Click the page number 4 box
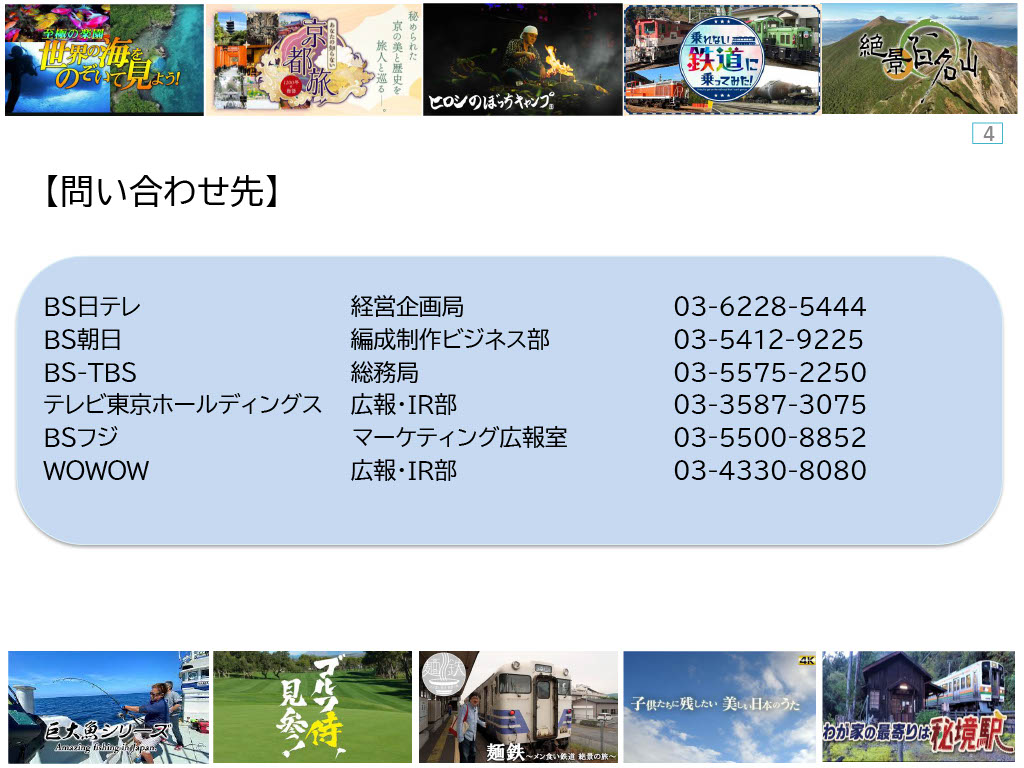 987,134
